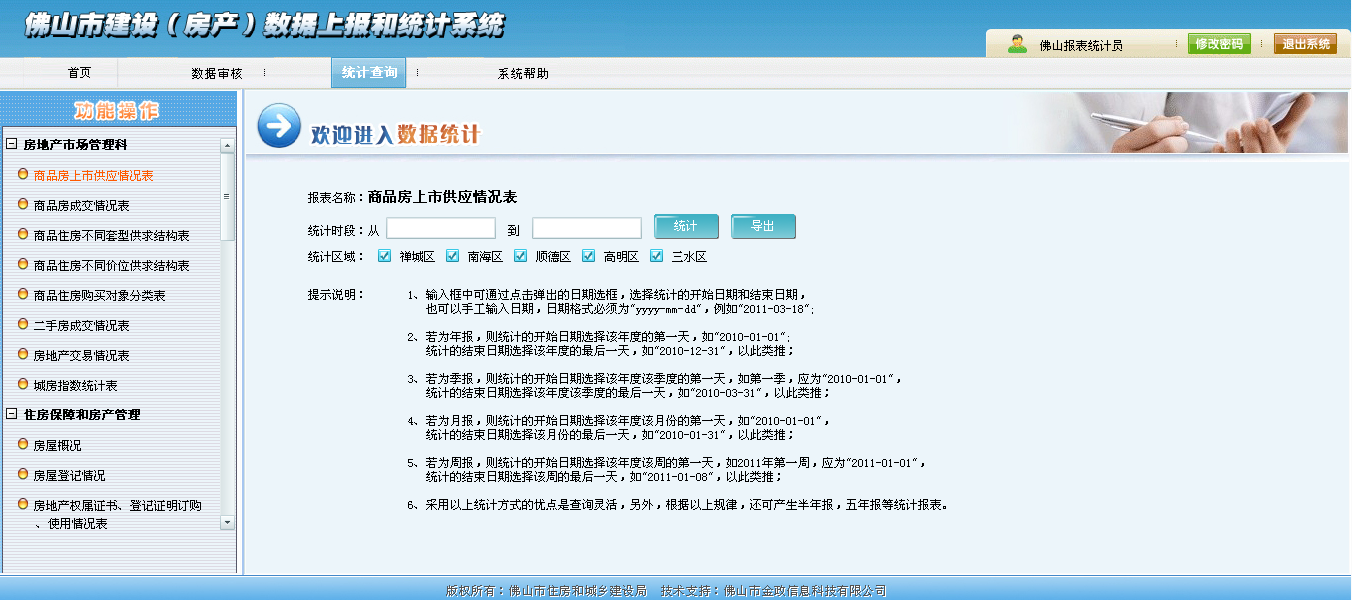This screenshot has height=600, width=1352.
Task: Click the 导出 export button
Action: [763, 227]
